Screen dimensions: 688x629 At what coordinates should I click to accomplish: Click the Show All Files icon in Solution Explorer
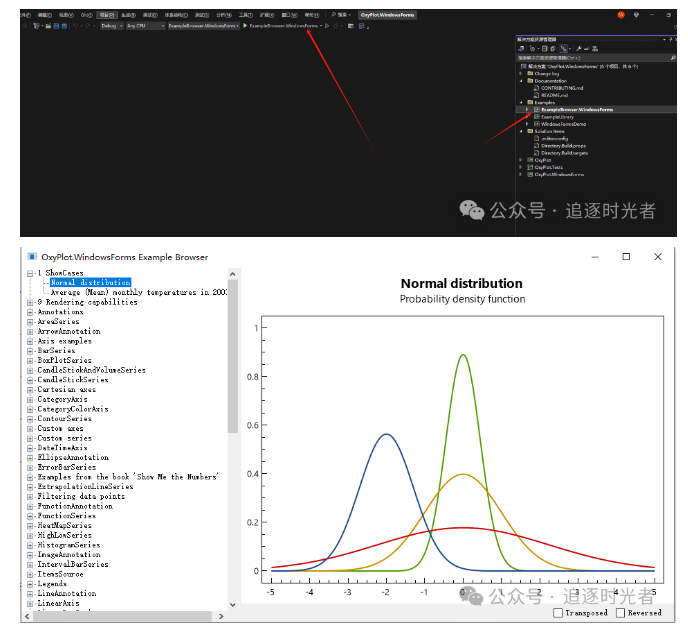pyautogui.click(x=553, y=49)
